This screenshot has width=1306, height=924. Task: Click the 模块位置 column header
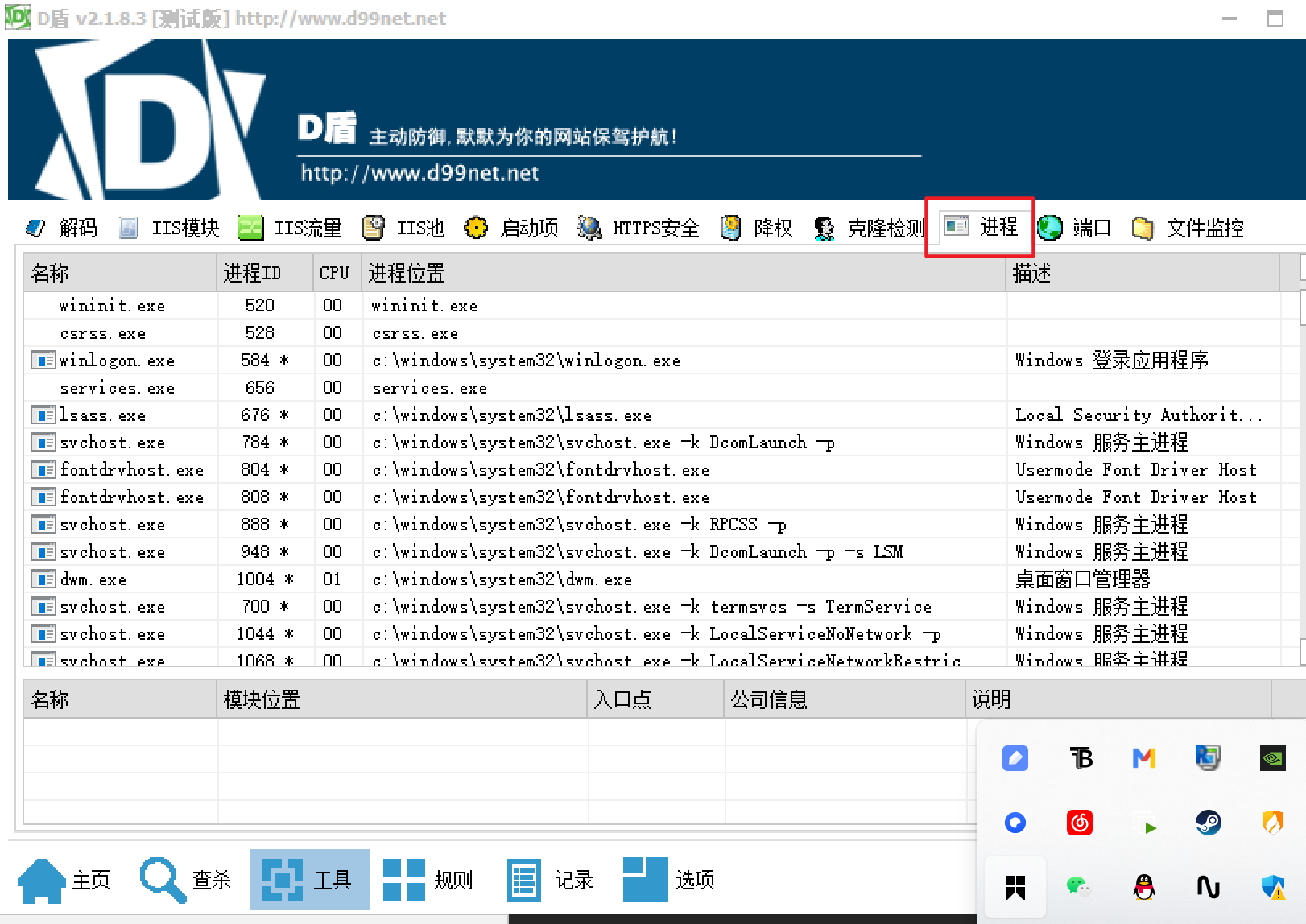coord(402,699)
